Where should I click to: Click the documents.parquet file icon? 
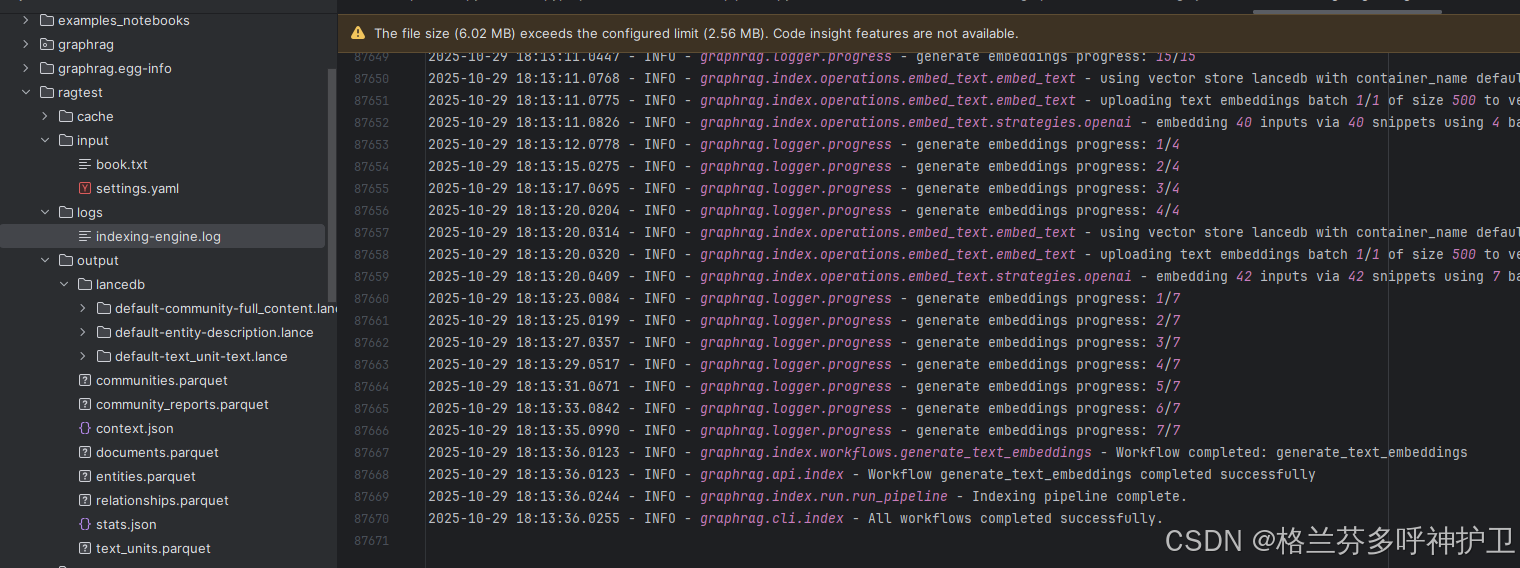pos(85,452)
